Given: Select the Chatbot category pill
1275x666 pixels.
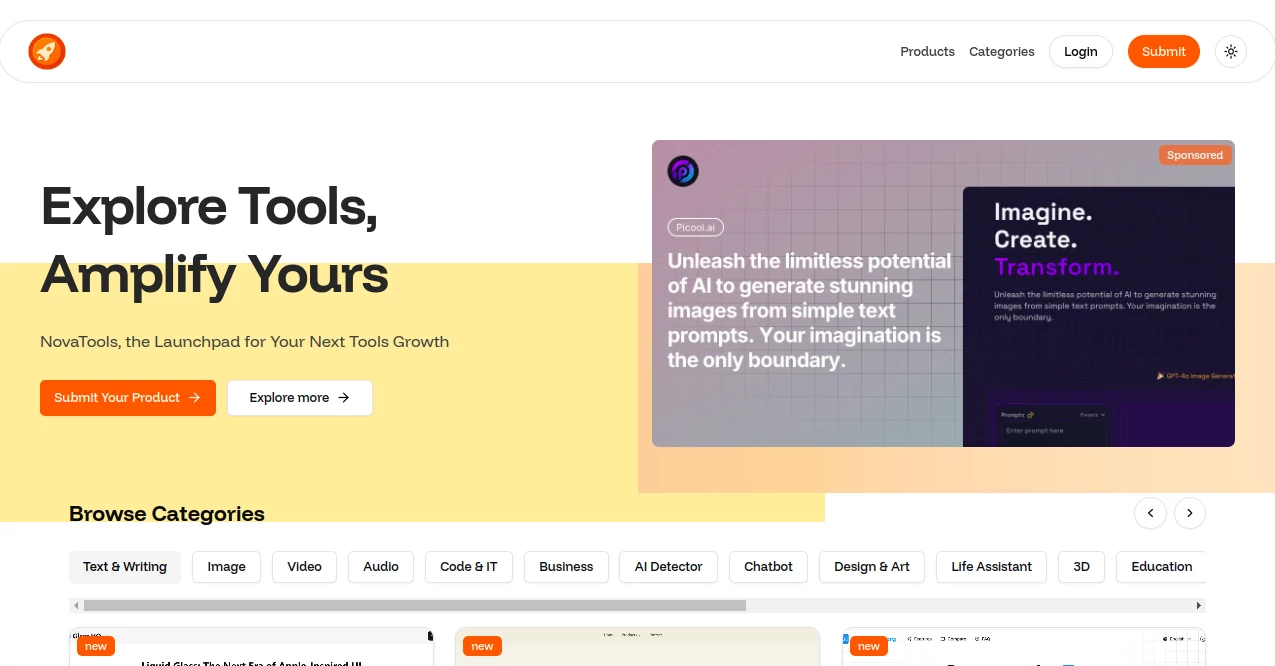Looking at the screenshot, I should tap(767, 567).
